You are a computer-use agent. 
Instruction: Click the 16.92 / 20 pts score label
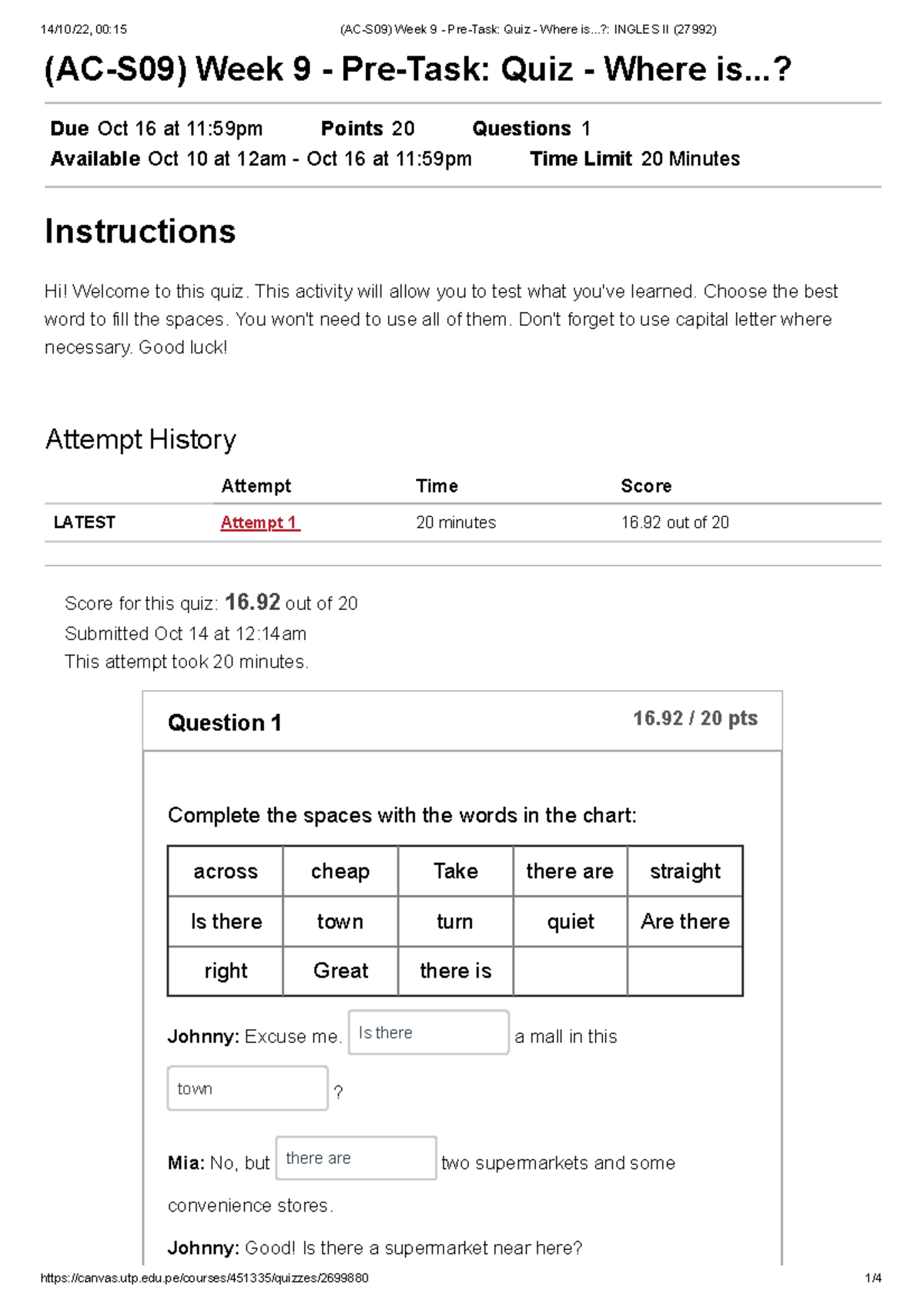point(695,719)
